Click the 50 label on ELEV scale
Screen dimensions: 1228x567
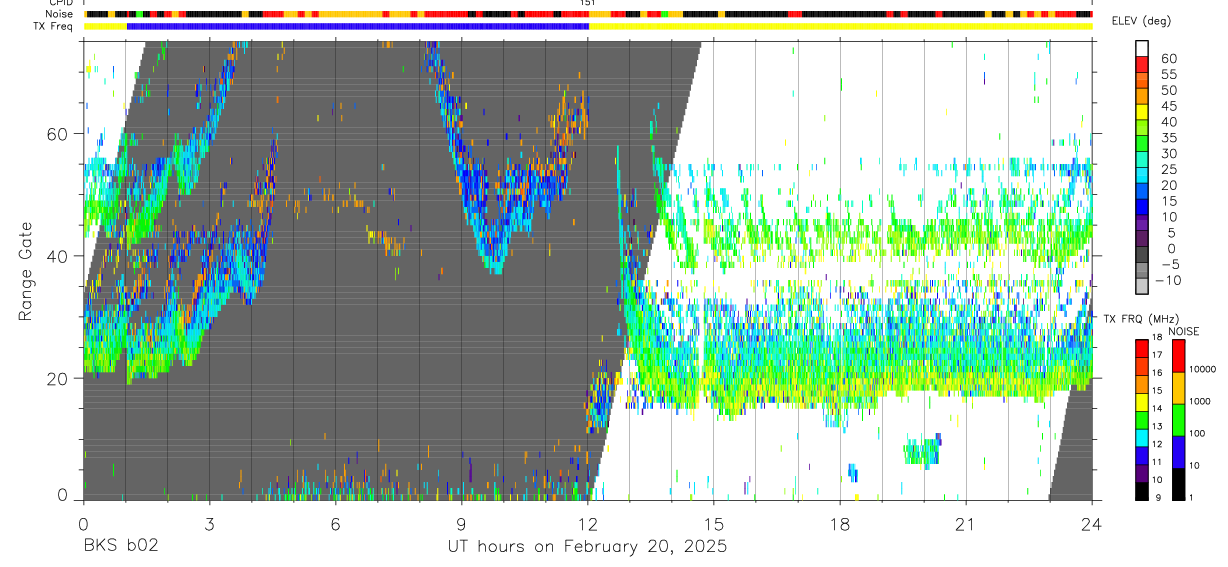1167,91
